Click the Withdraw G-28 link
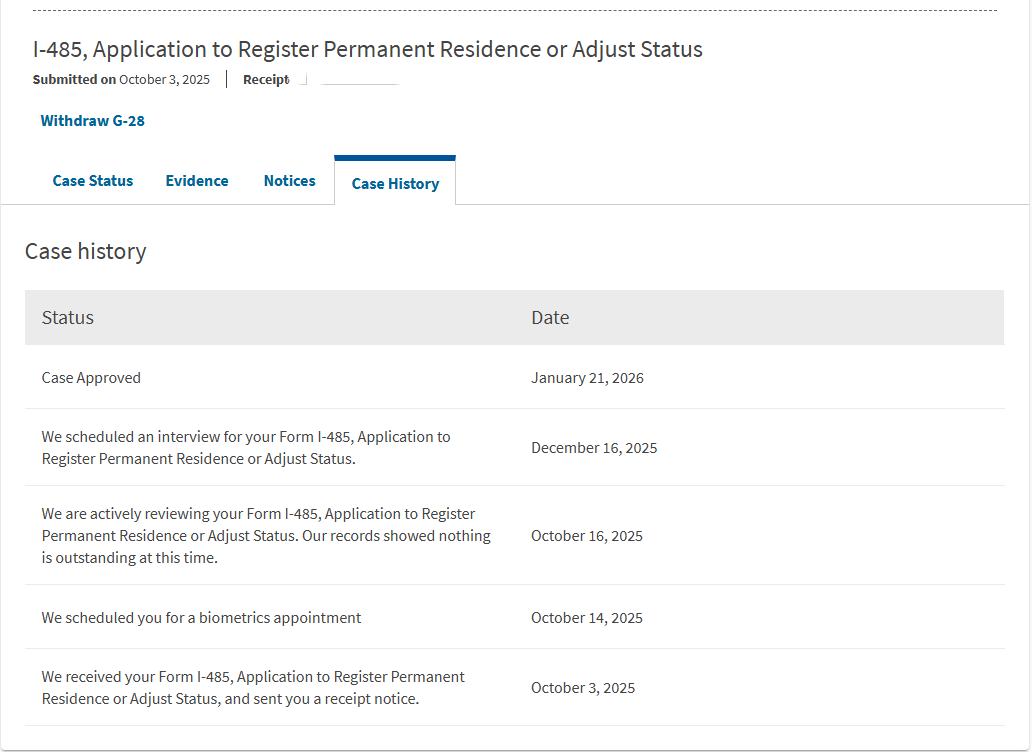Viewport: 1032px width, 752px height. click(93, 121)
